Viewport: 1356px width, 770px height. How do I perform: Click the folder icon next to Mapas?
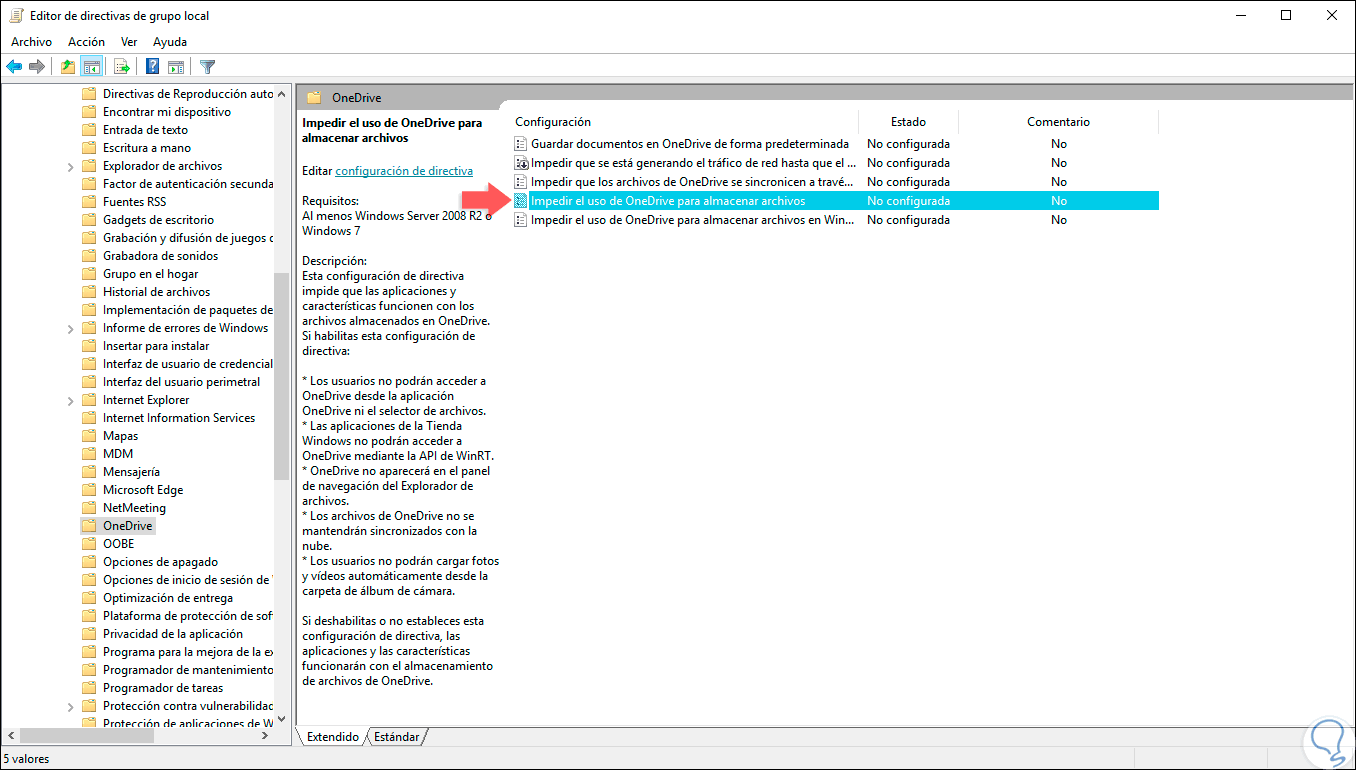click(89, 436)
